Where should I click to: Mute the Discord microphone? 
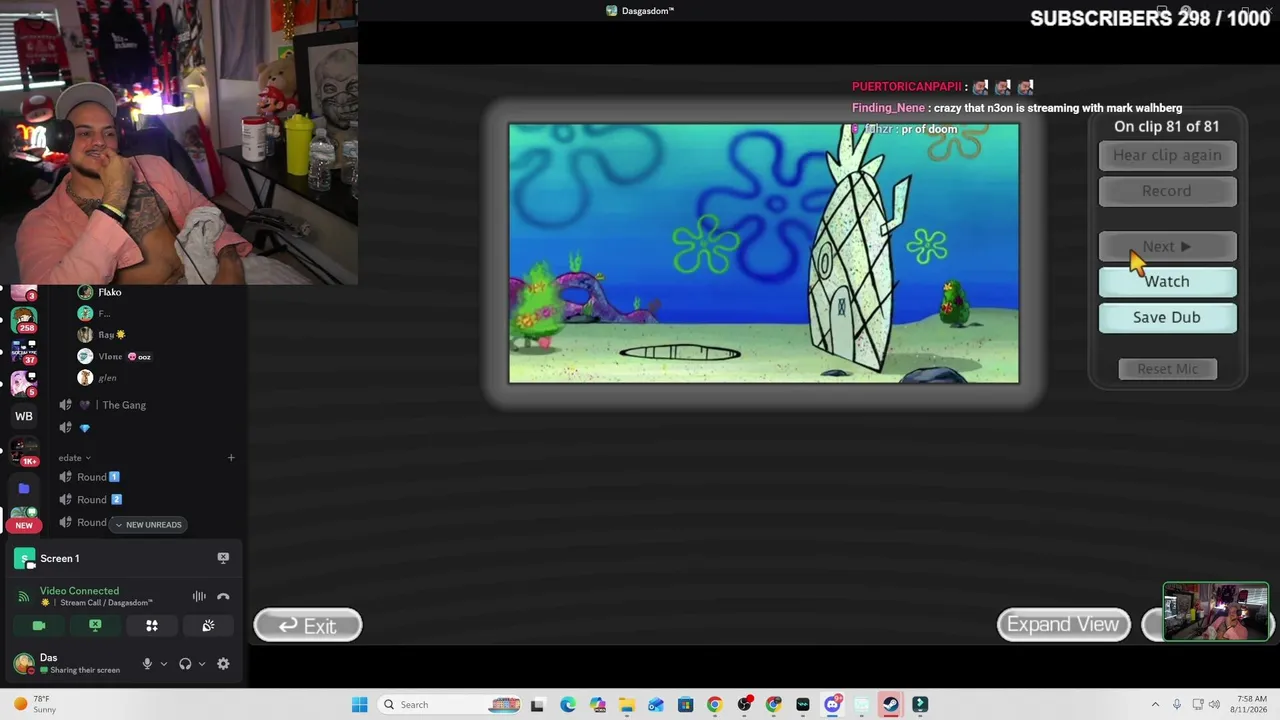[x=147, y=664]
